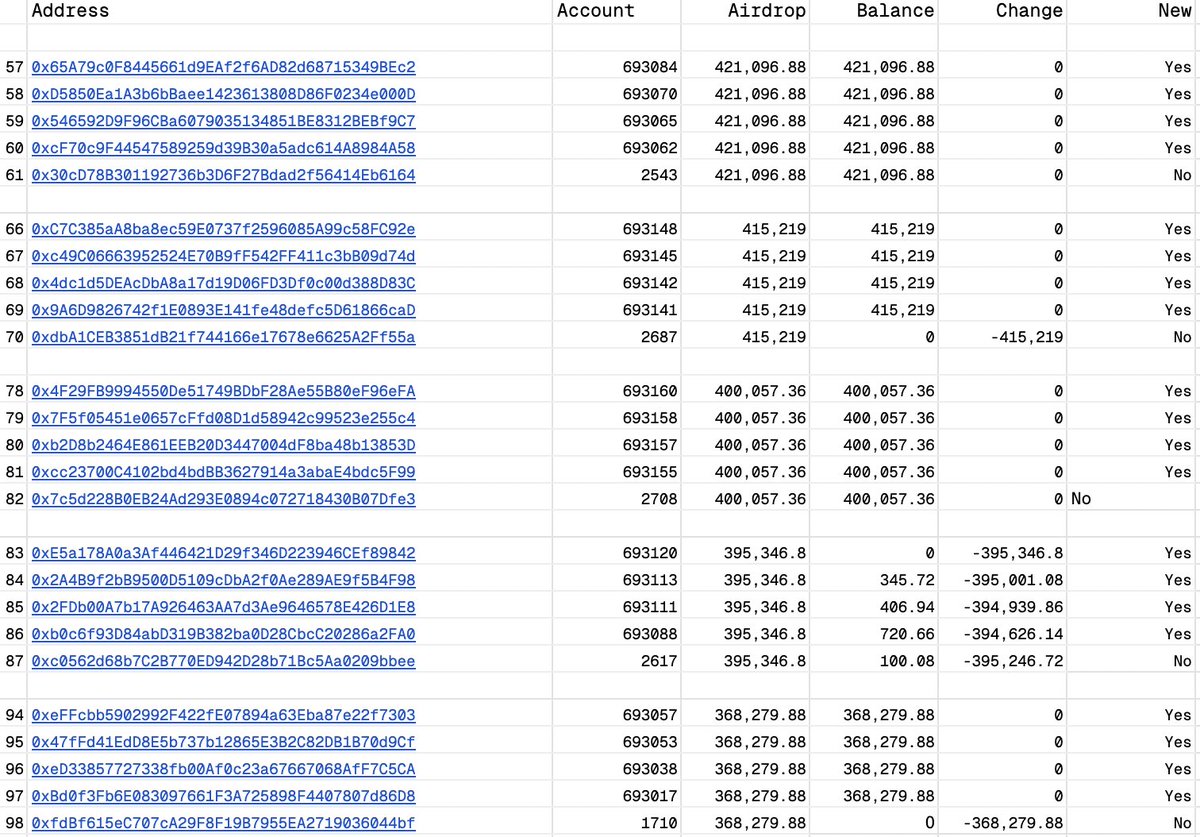Select row number 70
This screenshot has height=837, width=1200.
click(14, 337)
